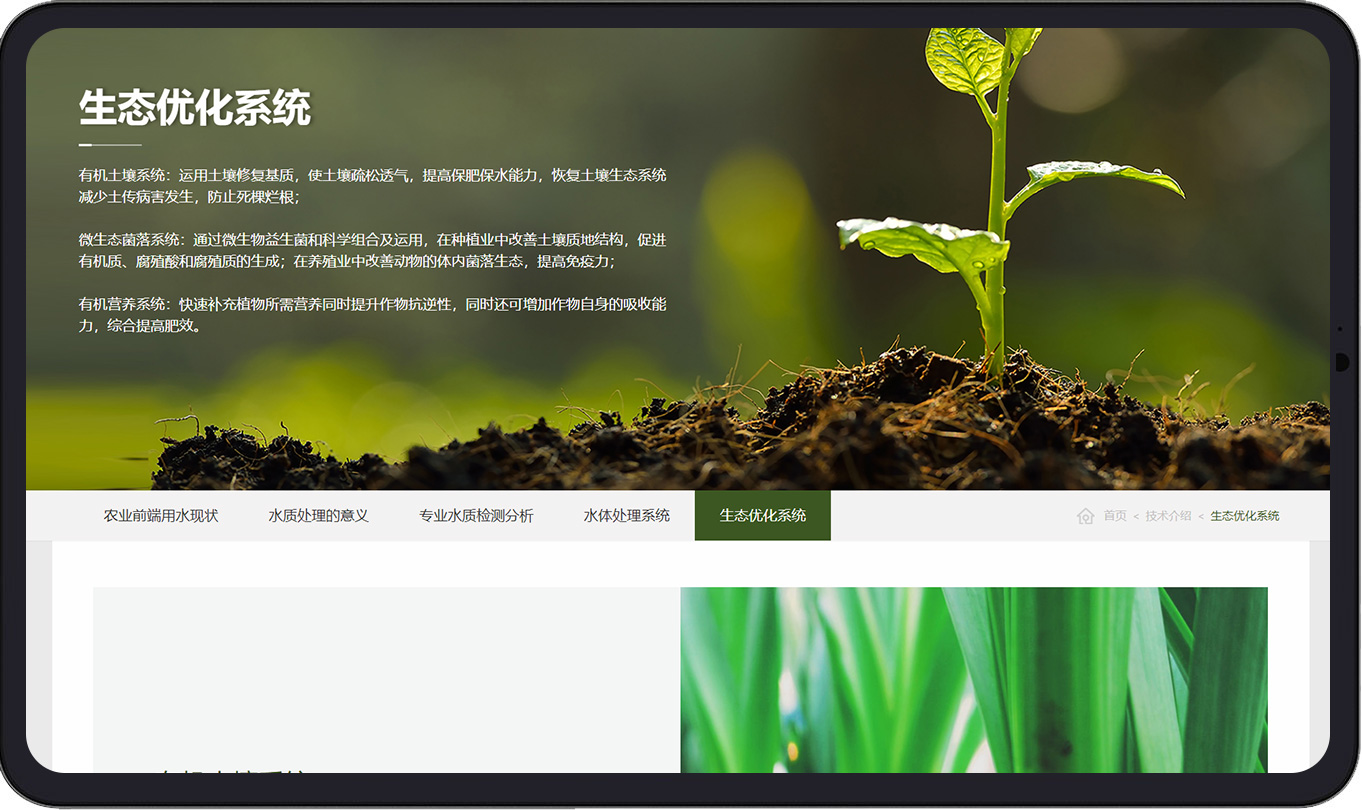1362x810 pixels.
Task: Open the 农业前端用水现状 tab
Action: coord(161,516)
